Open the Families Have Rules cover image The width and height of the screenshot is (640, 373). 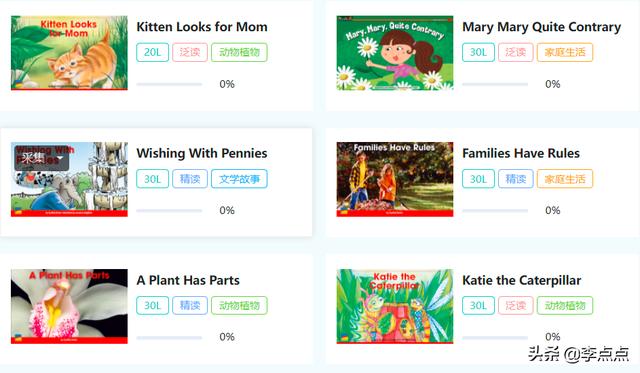pos(395,179)
